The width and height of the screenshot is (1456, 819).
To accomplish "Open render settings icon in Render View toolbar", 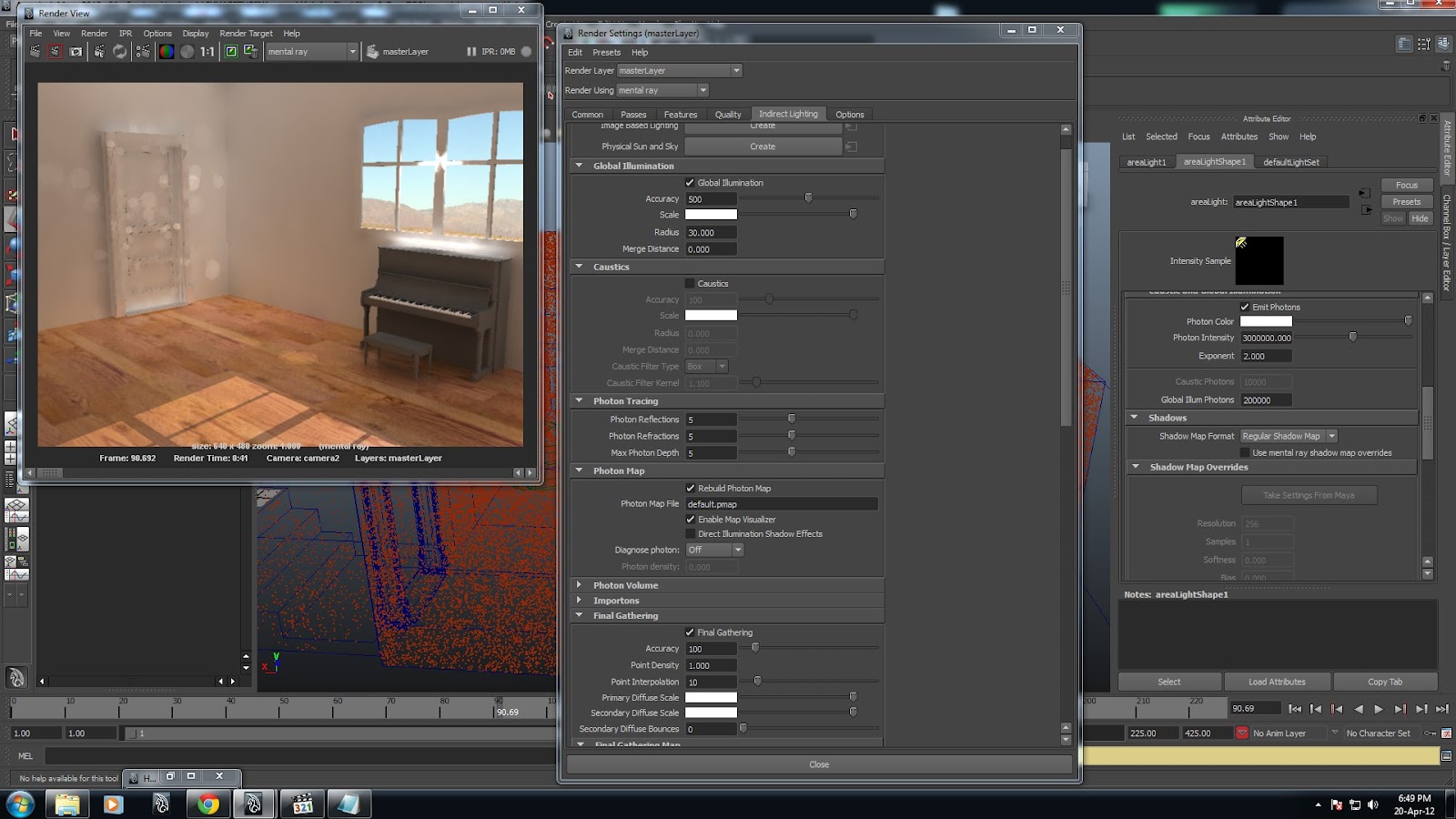I will 143,52.
